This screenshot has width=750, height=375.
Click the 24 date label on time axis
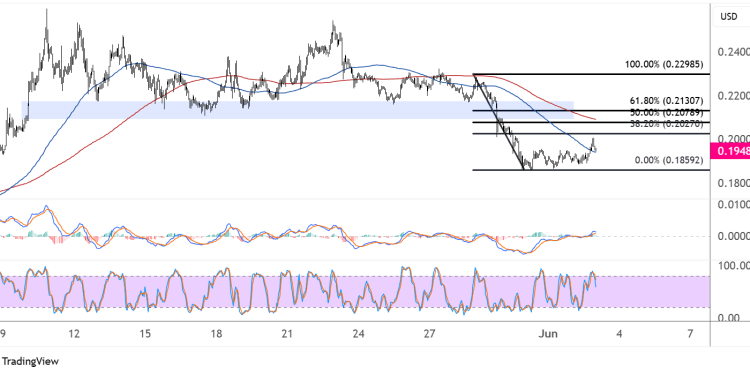pos(358,333)
